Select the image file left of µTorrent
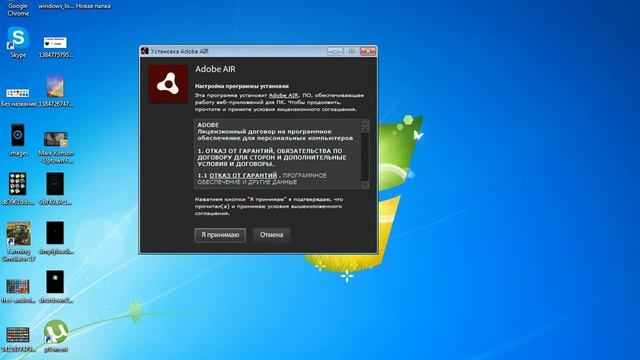This screenshot has width=640, height=360. tap(18, 339)
